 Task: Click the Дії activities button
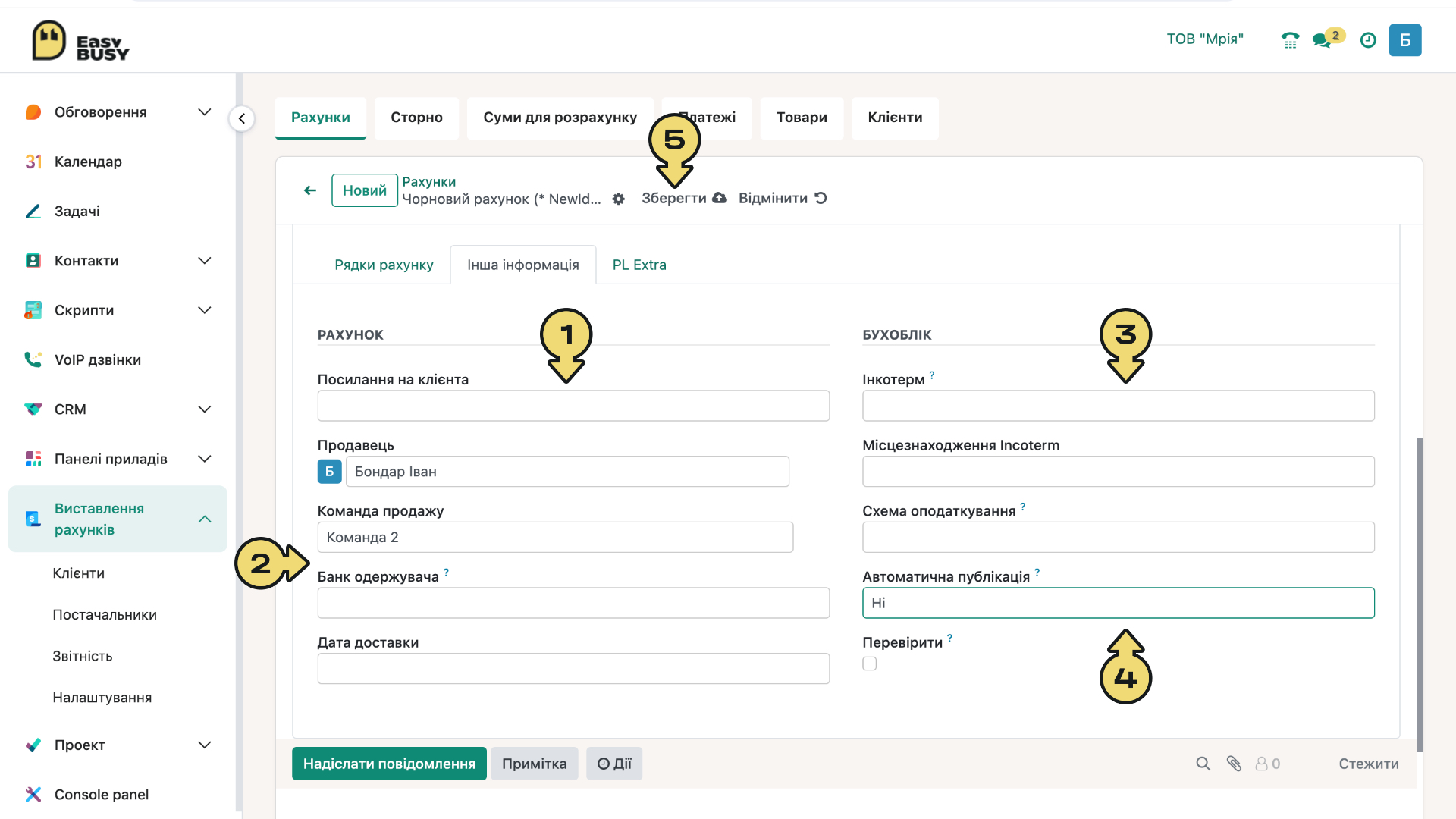[x=614, y=764]
